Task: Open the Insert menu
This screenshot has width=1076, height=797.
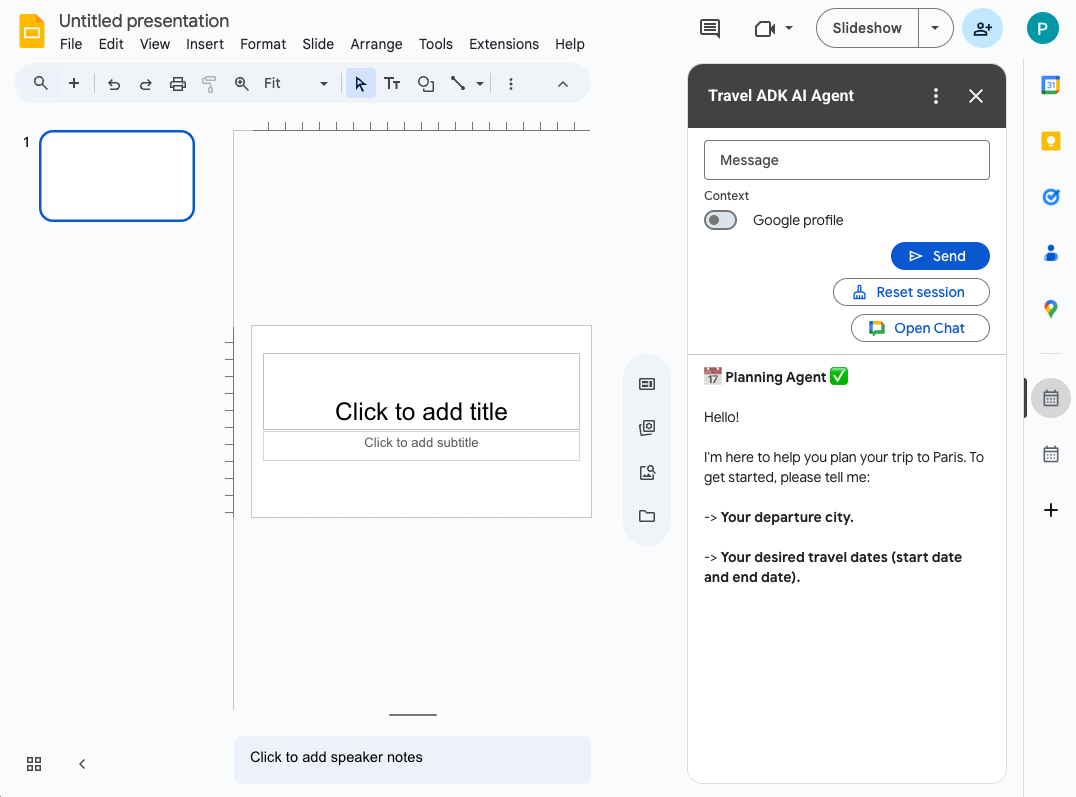Action: pos(205,44)
